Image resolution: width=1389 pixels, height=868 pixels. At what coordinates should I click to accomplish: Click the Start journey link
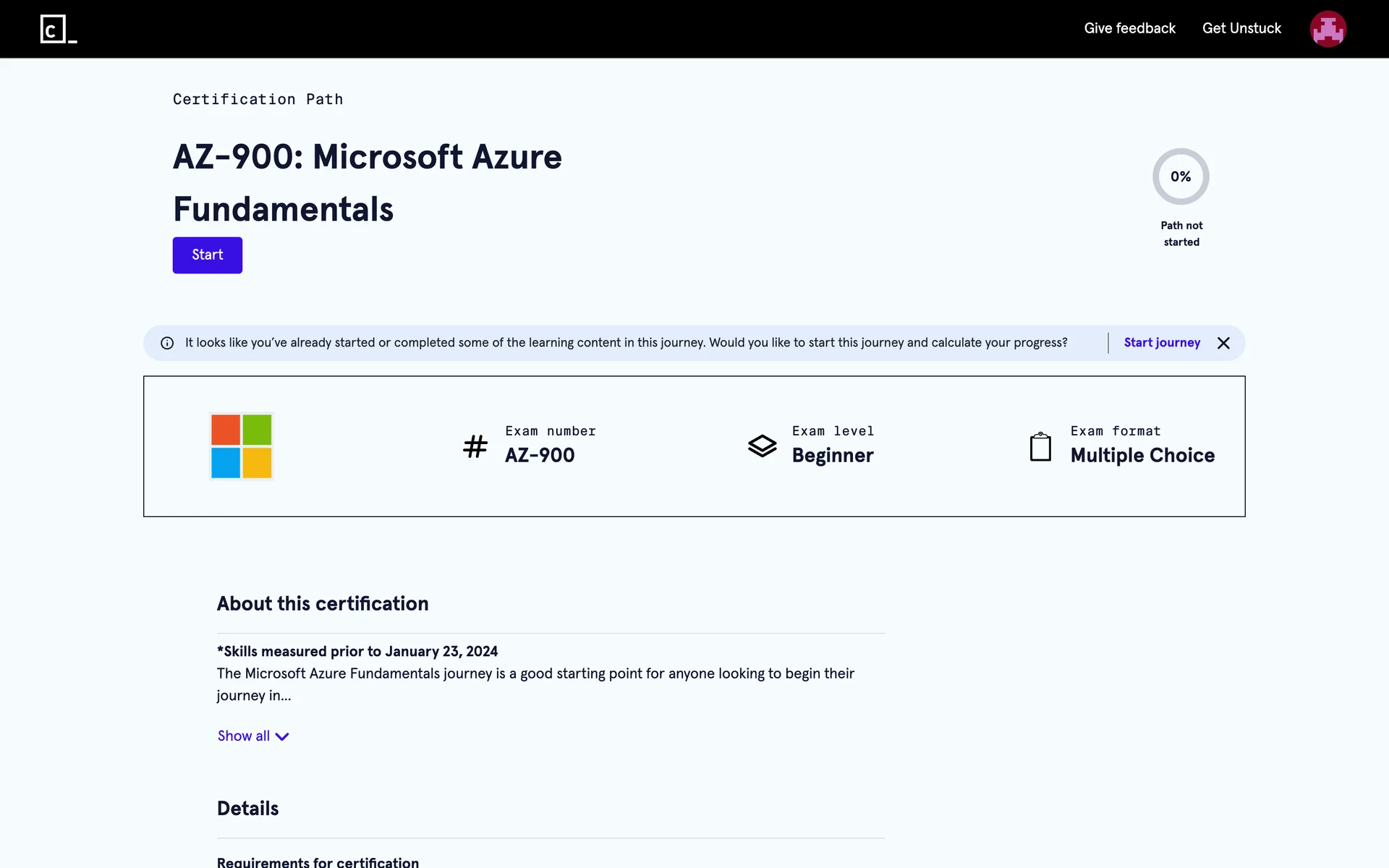point(1162,343)
